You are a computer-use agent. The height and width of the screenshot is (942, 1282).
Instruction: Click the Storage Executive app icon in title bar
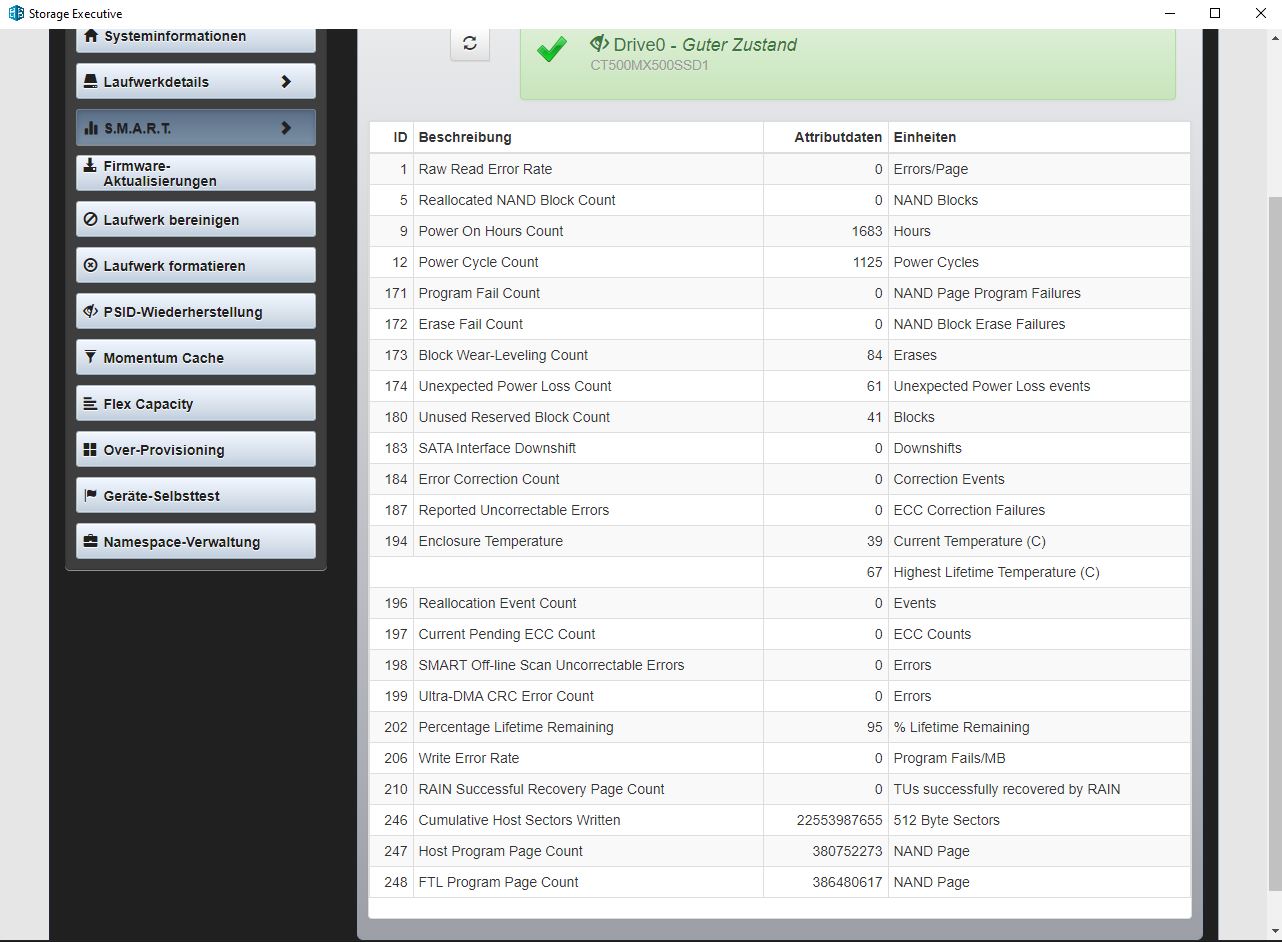[16, 13]
